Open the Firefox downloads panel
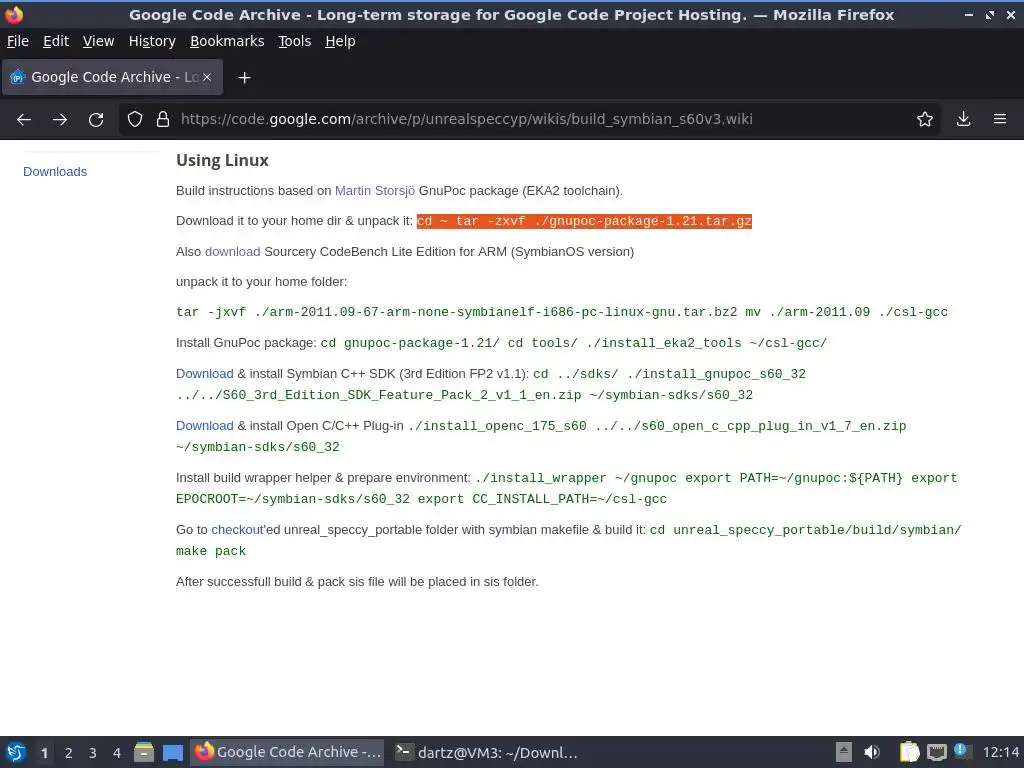This screenshot has width=1024, height=768. point(963,119)
